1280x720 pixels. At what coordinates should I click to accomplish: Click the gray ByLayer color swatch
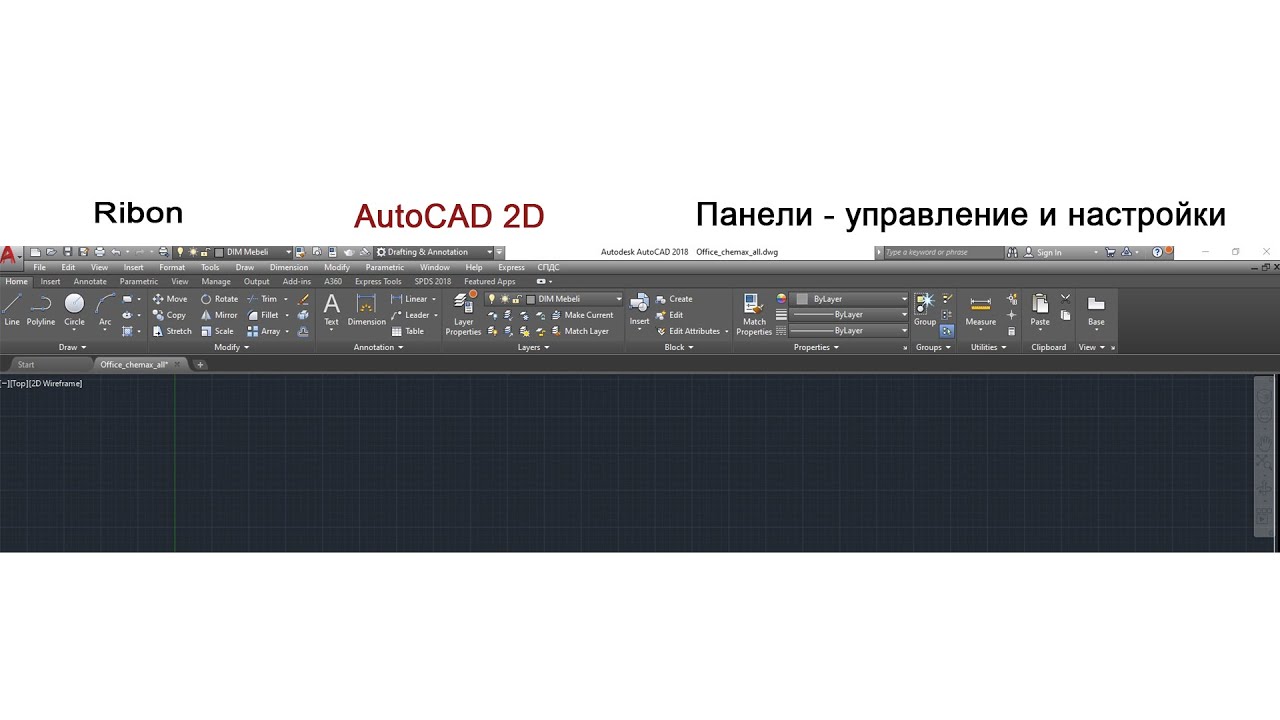802,299
